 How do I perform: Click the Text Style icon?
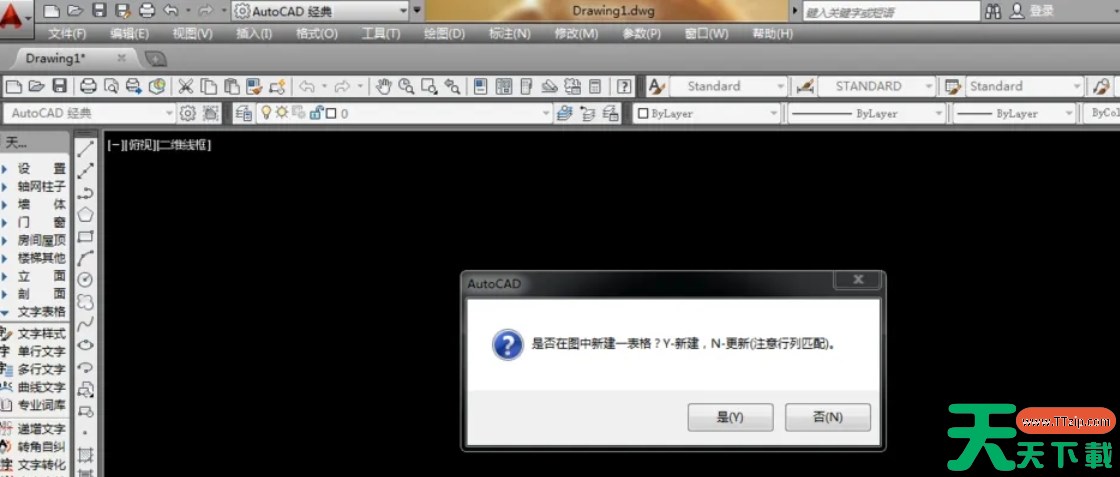coord(656,86)
